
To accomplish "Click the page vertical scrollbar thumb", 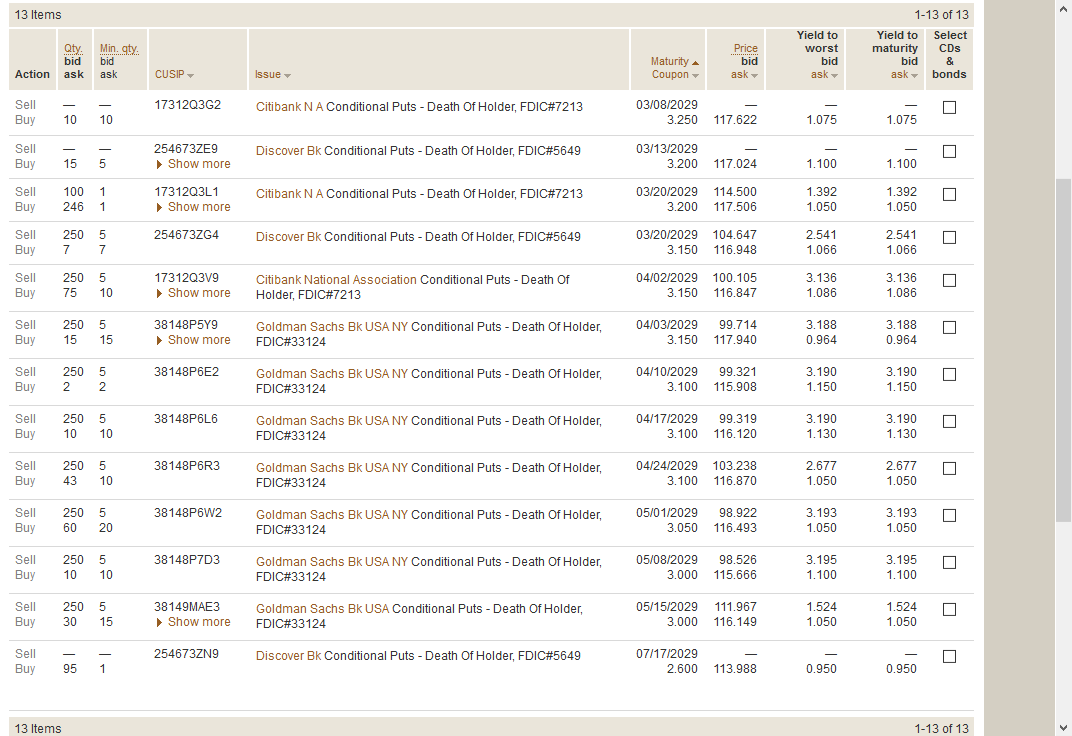I will [x=1063, y=351].
